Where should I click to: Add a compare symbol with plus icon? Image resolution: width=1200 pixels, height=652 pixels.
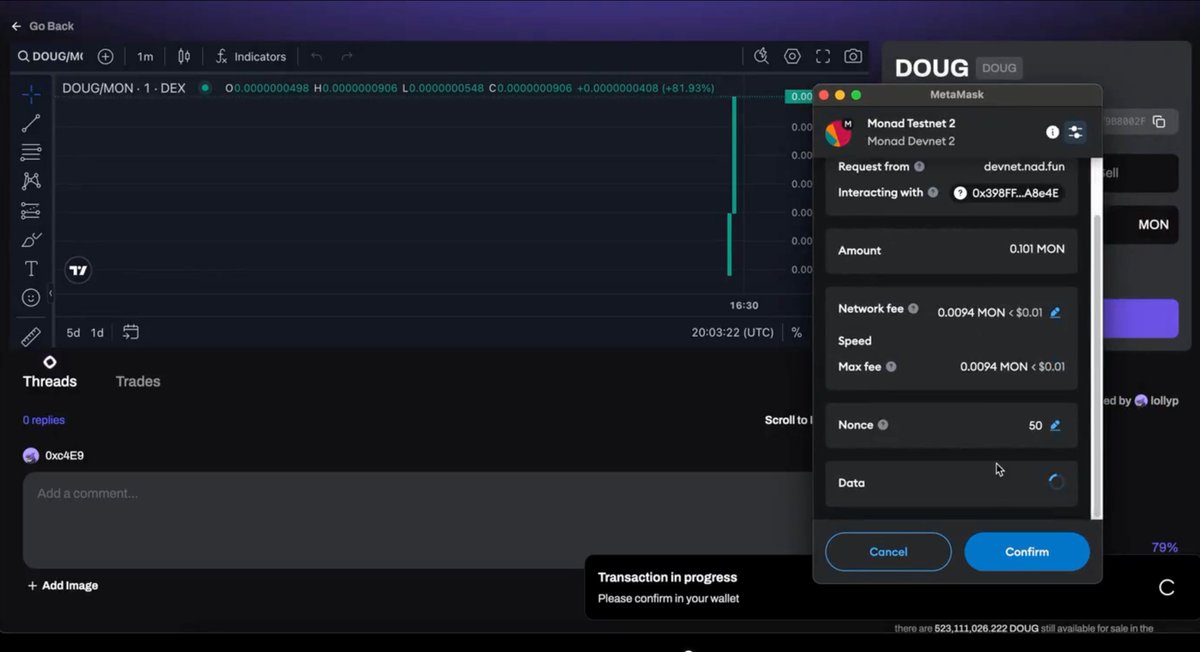(x=105, y=57)
